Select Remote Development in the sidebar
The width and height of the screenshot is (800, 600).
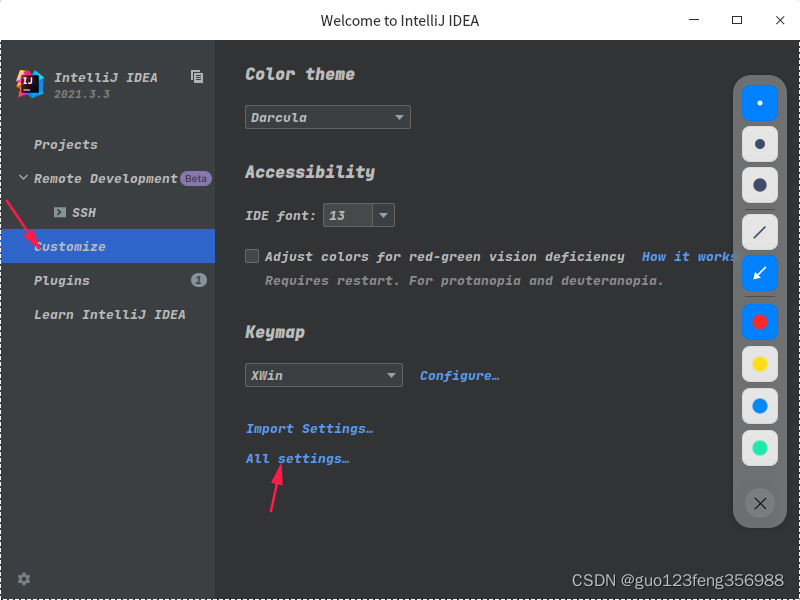(x=106, y=179)
